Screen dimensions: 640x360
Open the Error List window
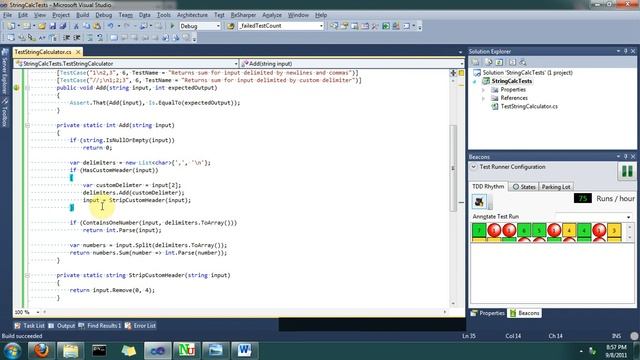[x=140, y=326]
